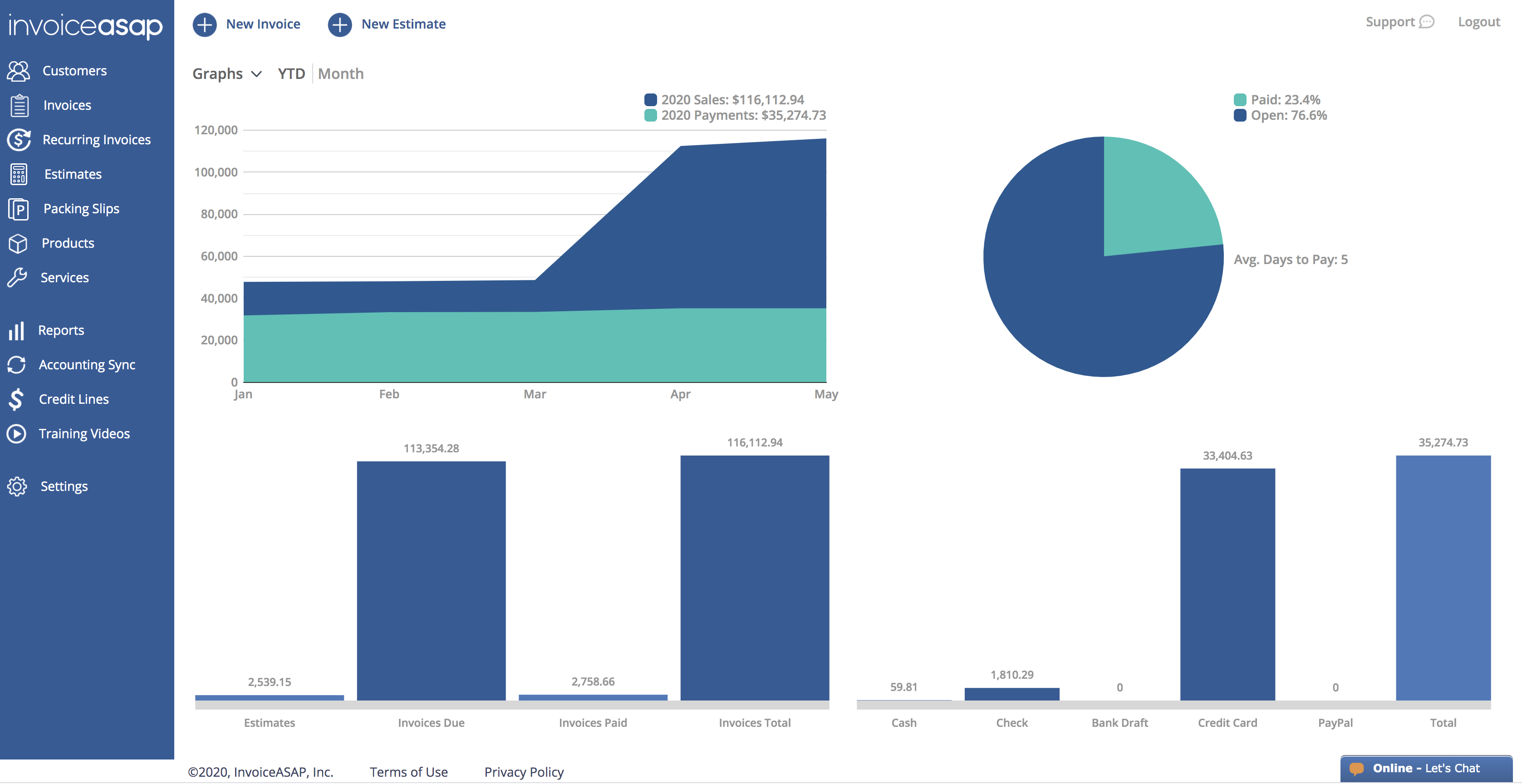Click the Recurring Invoices dollar-cycle icon

click(x=18, y=140)
